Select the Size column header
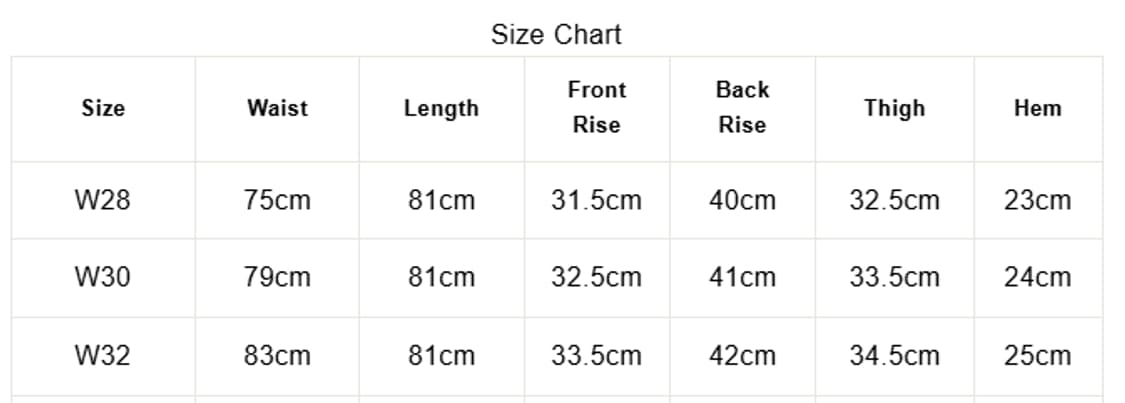 [103, 108]
